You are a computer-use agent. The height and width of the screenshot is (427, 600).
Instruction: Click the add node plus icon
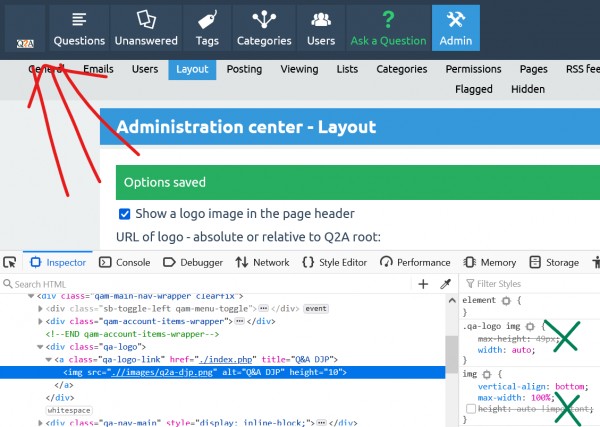click(x=423, y=284)
